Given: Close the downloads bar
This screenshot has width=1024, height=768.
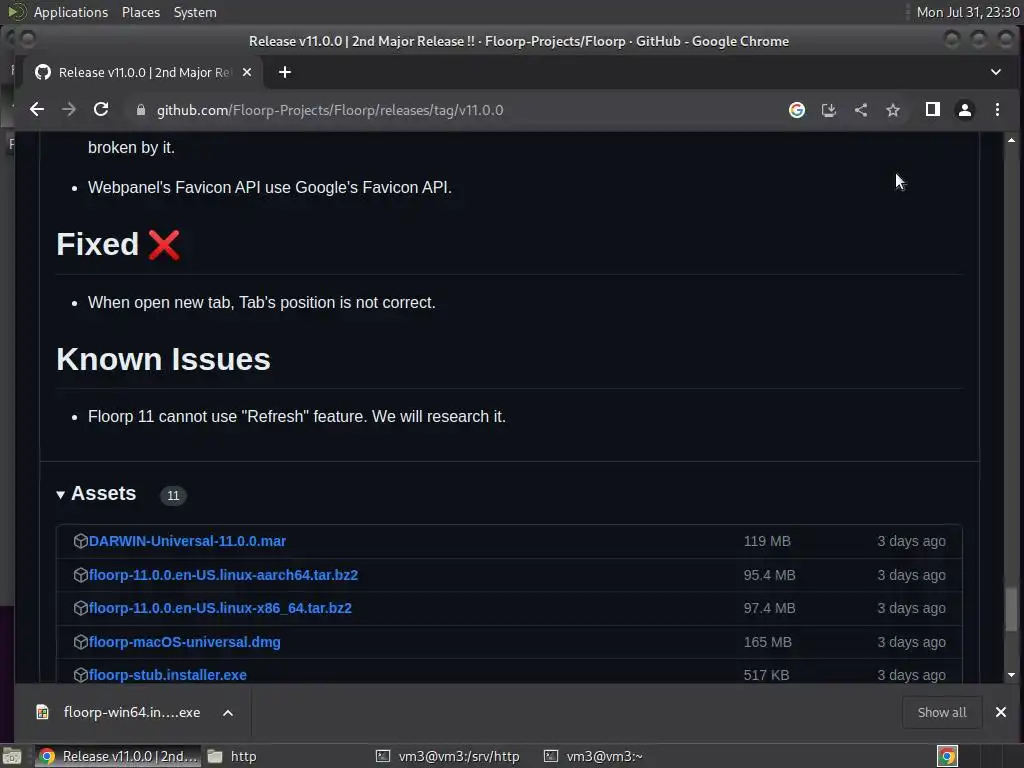Looking at the screenshot, I should (x=1000, y=712).
